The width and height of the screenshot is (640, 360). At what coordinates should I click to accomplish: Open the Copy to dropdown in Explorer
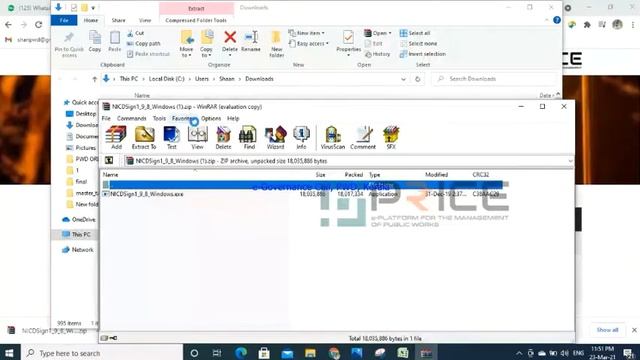206,56
